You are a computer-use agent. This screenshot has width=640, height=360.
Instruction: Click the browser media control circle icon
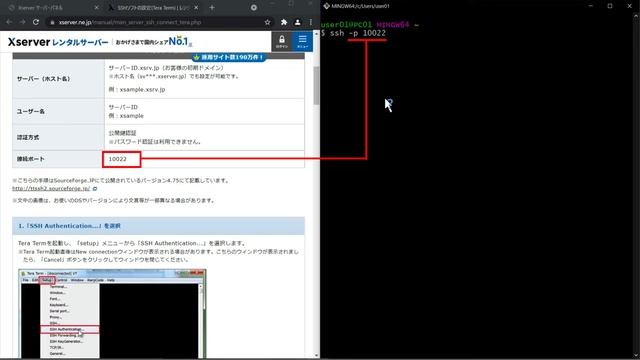pyautogui.click(x=253, y=7)
